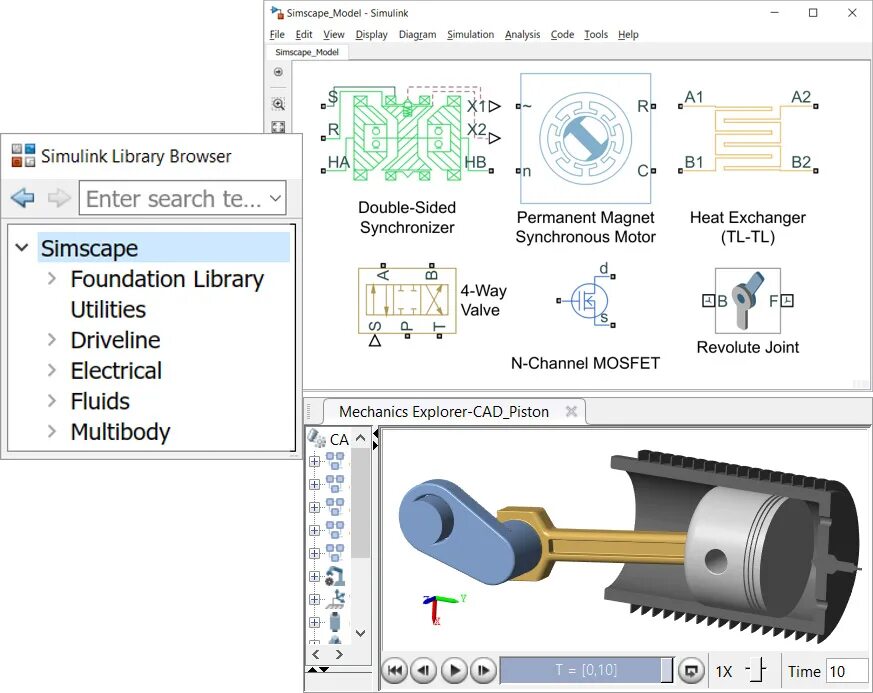Click the X1 output port of the Synchronizer
The image size is (873, 693).
(x=494, y=106)
